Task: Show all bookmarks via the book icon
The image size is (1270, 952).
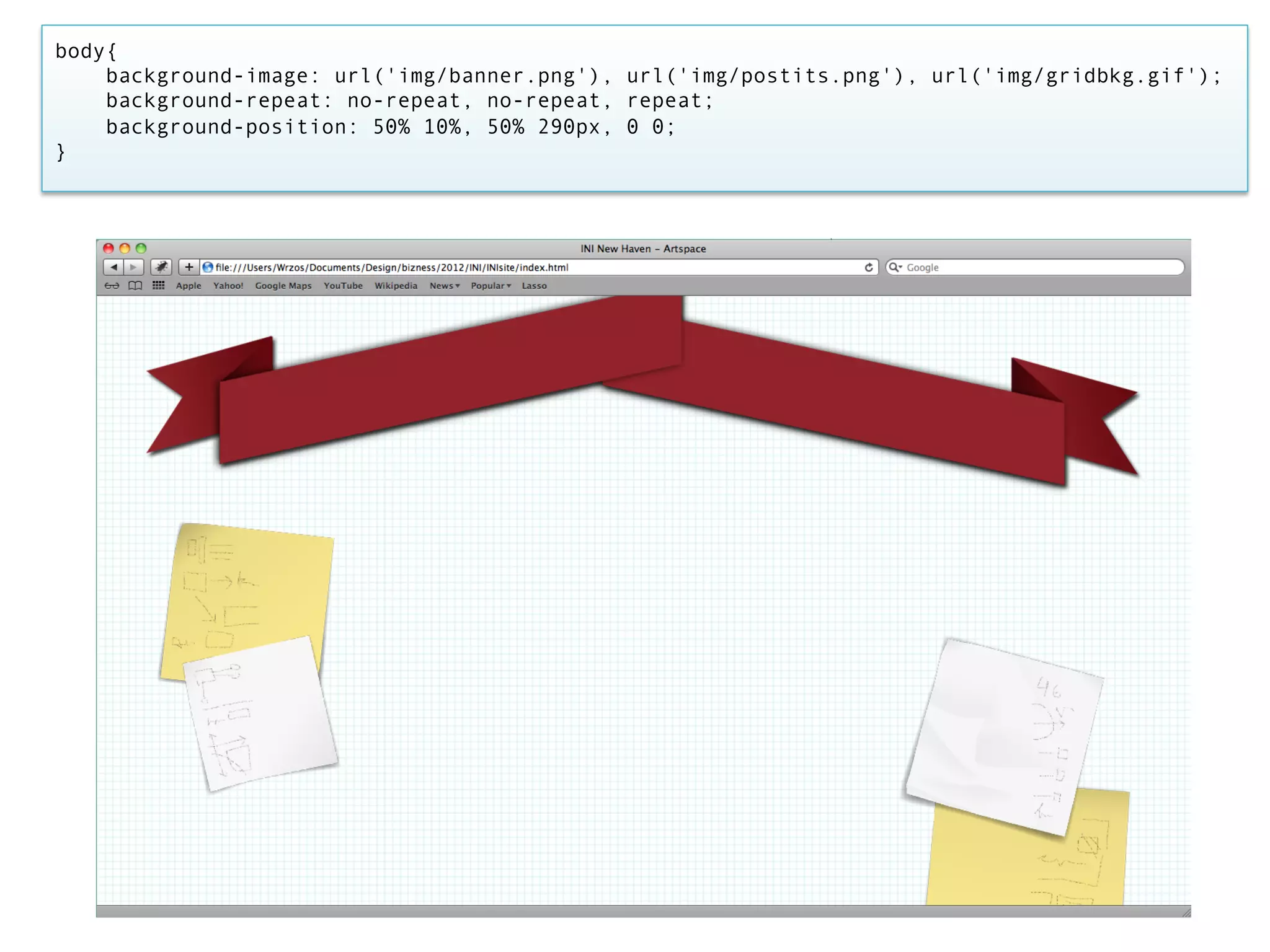Action: tap(135, 286)
